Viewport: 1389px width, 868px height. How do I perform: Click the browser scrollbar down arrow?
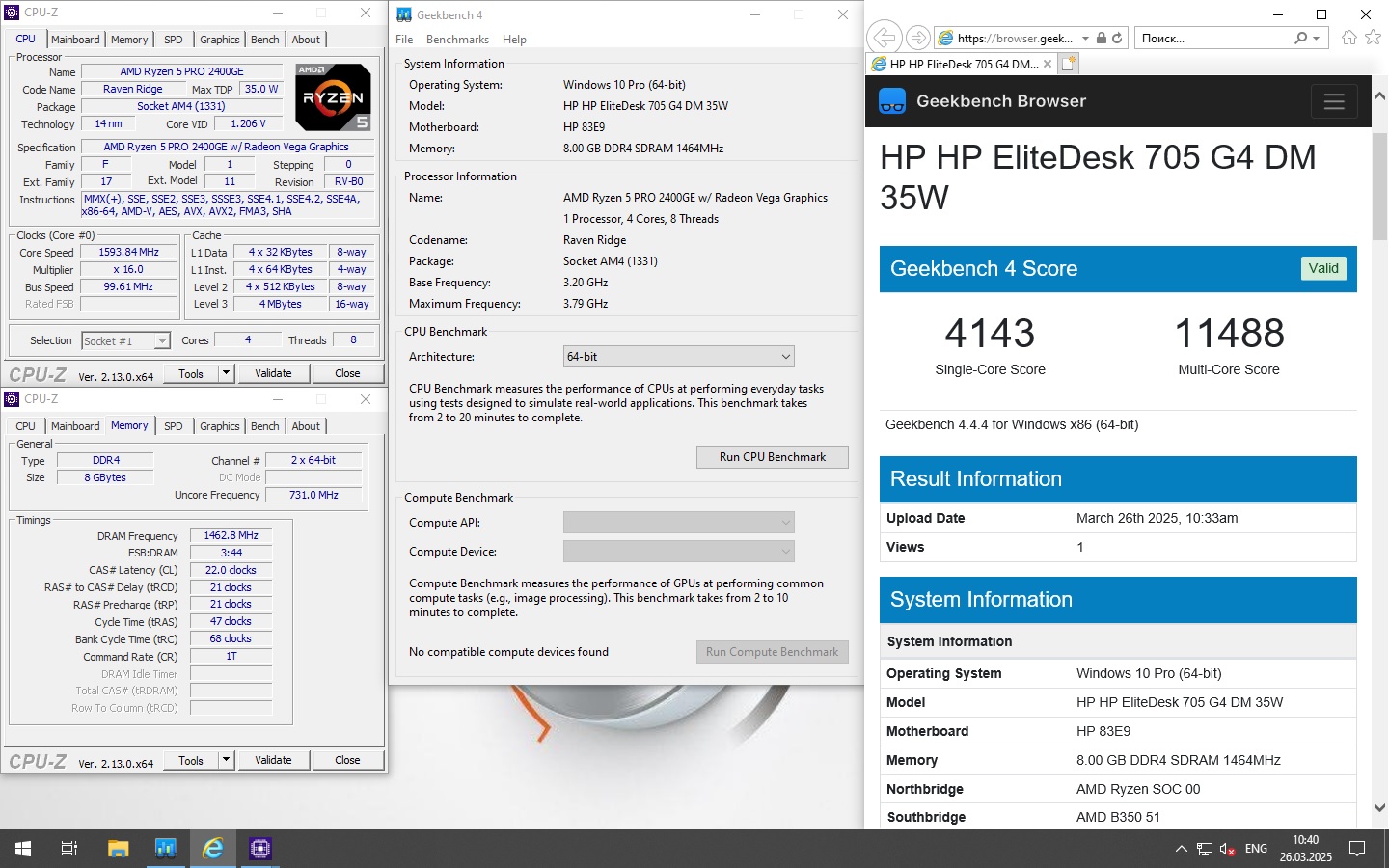click(1379, 808)
